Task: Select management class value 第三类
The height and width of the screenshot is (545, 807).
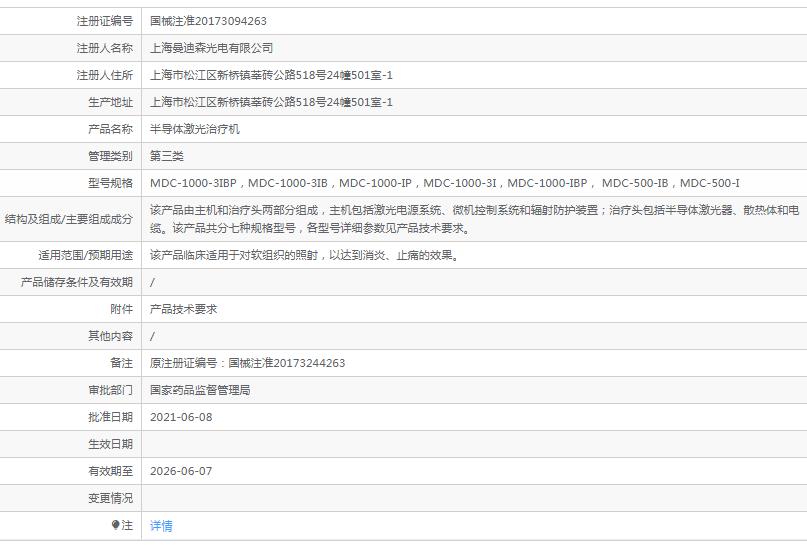Action: tap(167, 156)
